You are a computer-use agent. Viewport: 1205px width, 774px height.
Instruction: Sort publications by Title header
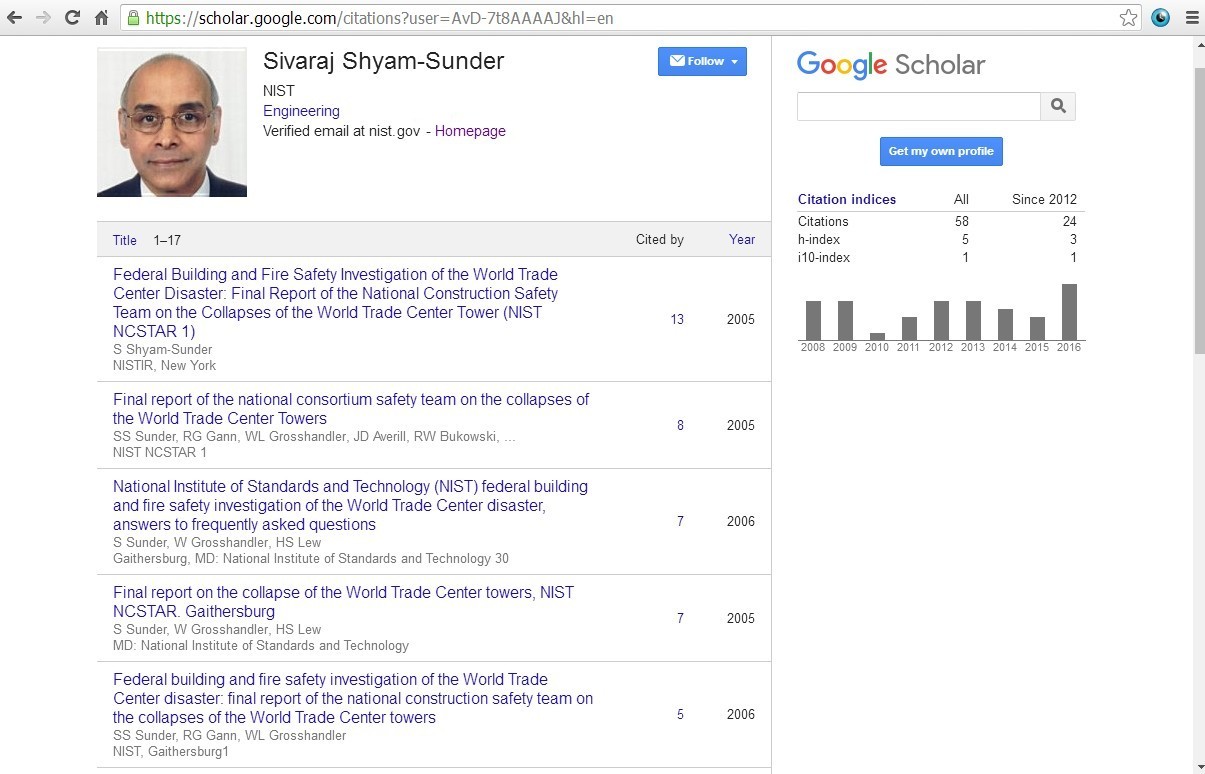(x=125, y=240)
